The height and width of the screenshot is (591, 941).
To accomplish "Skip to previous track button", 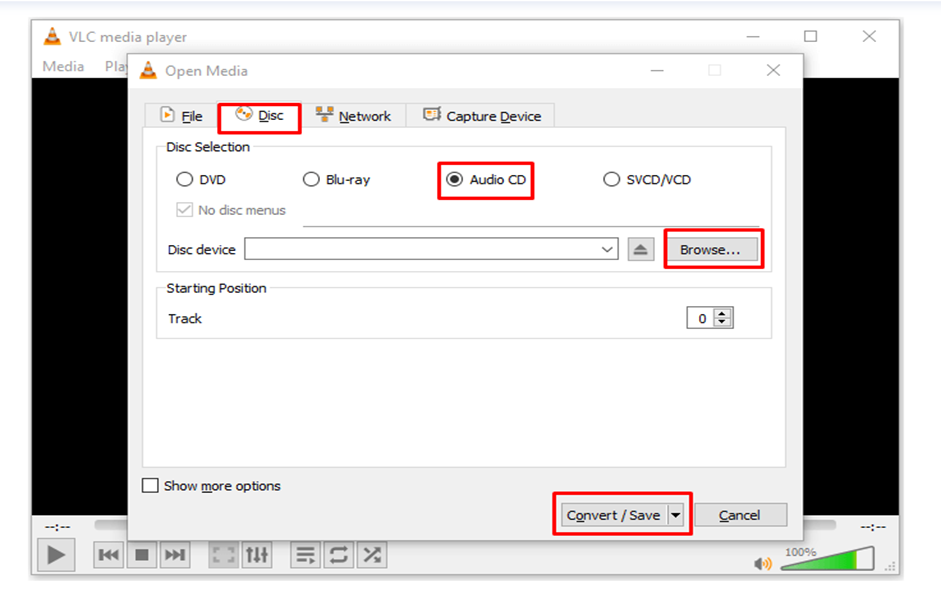I will [109, 554].
